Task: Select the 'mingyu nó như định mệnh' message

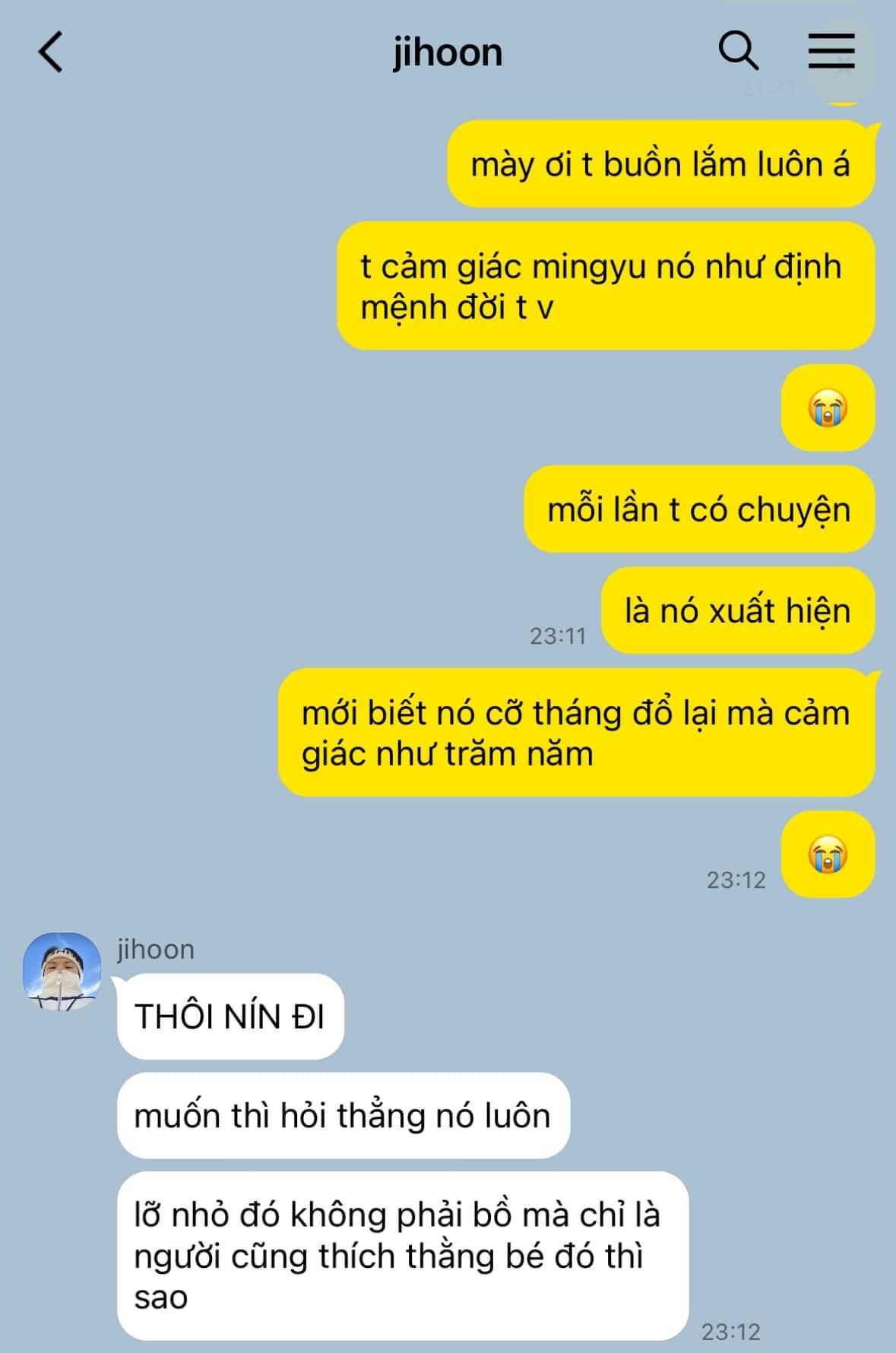Action: coord(606,286)
